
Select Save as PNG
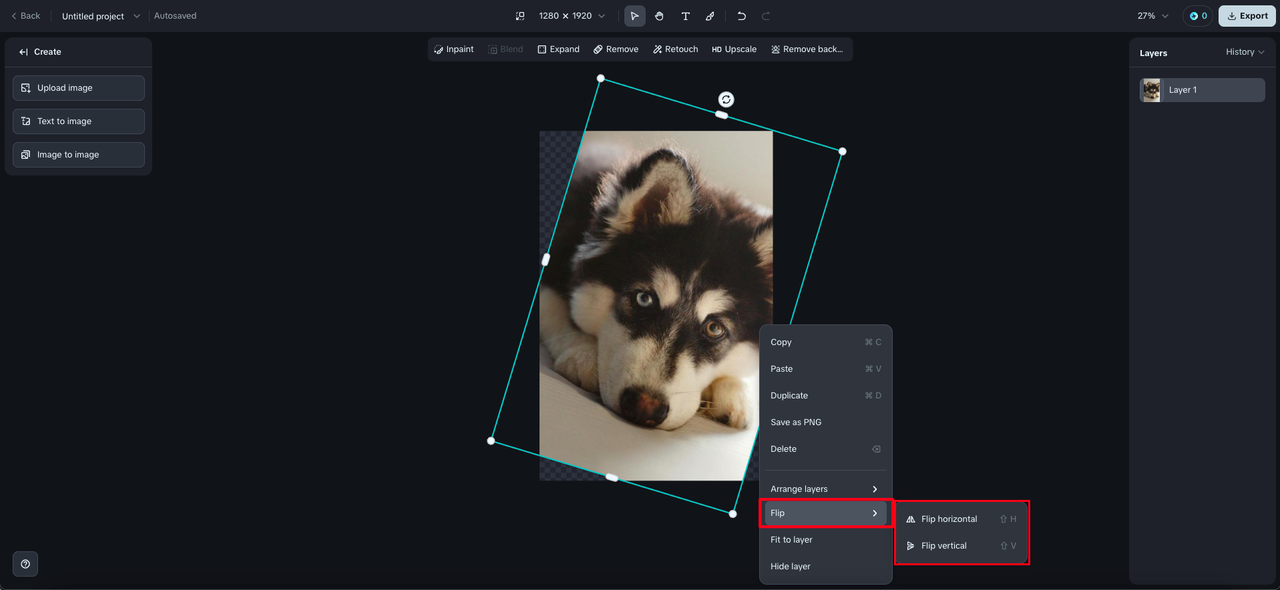coord(825,422)
